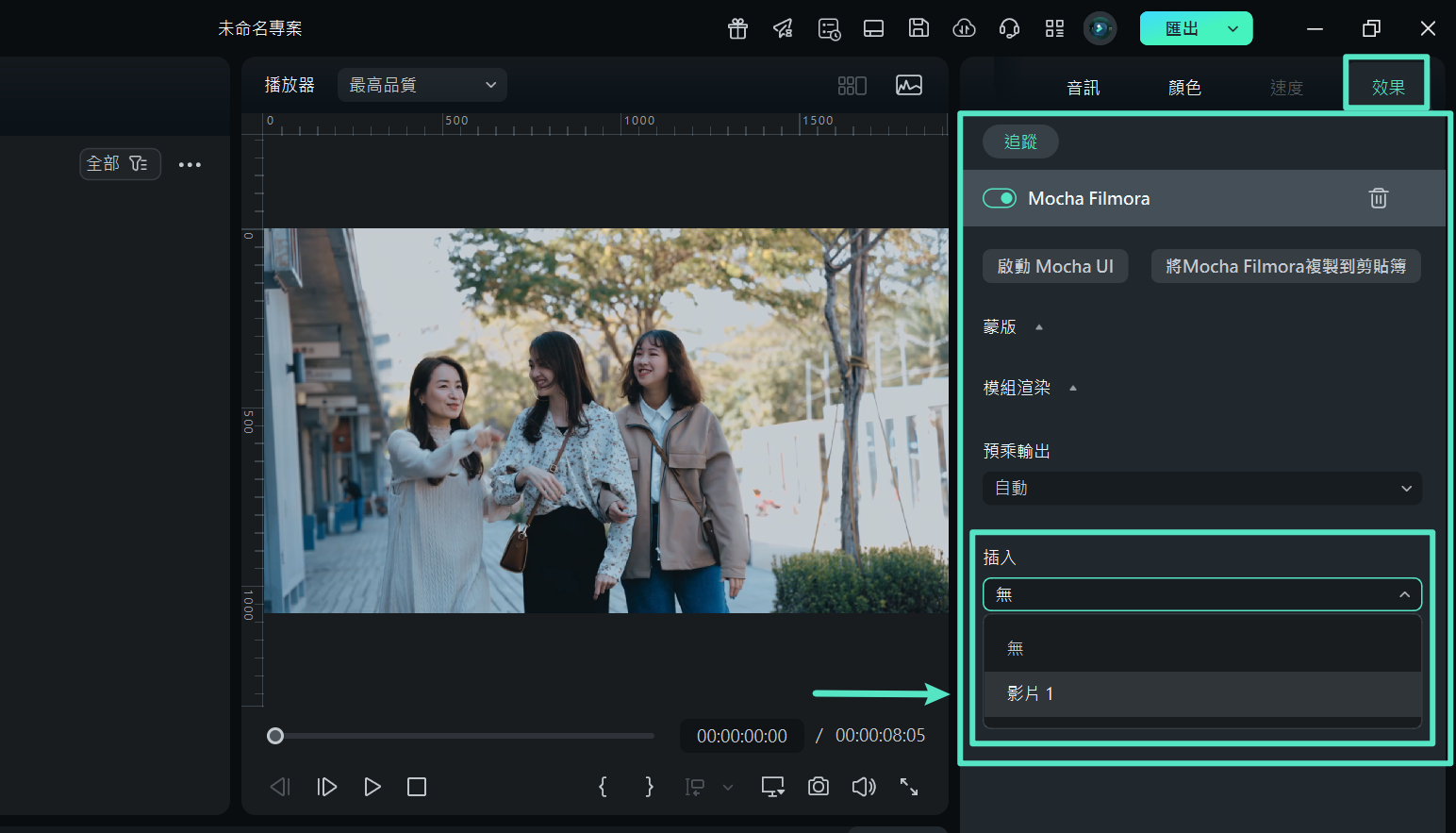The width and height of the screenshot is (1456, 833).
Task: Switch to the 音訊 tab
Action: (x=1084, y=88)
